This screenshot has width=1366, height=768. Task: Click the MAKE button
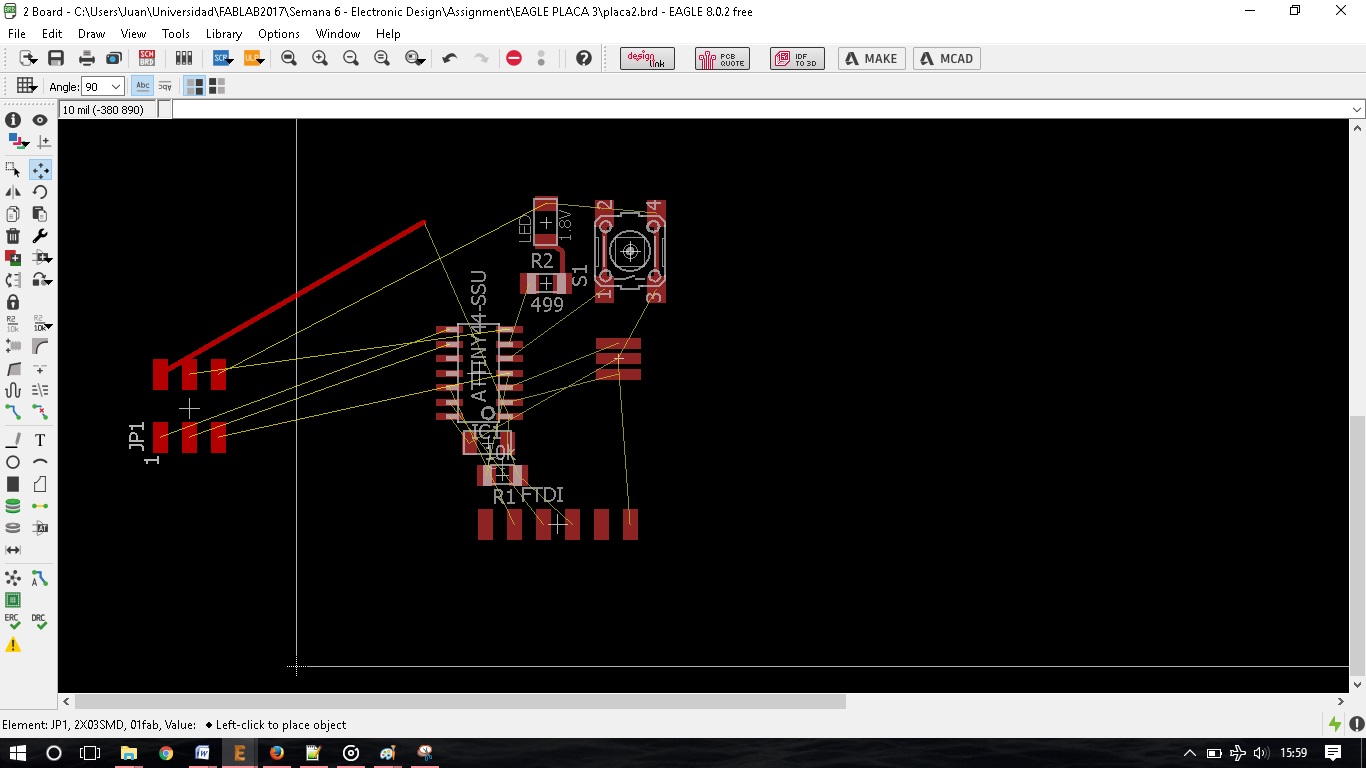(x=872, y=58)
